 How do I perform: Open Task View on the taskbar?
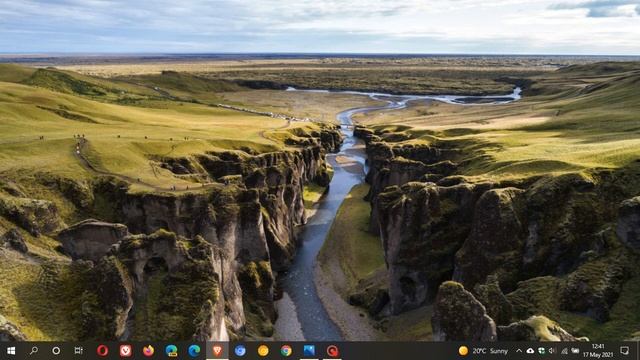click(x=78, y=351)
